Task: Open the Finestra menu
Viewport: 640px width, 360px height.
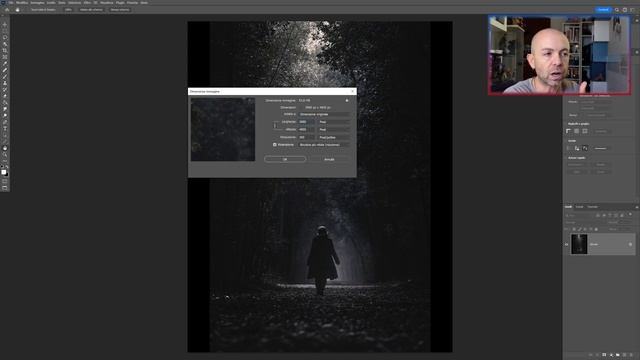Action: pos(132,2)
